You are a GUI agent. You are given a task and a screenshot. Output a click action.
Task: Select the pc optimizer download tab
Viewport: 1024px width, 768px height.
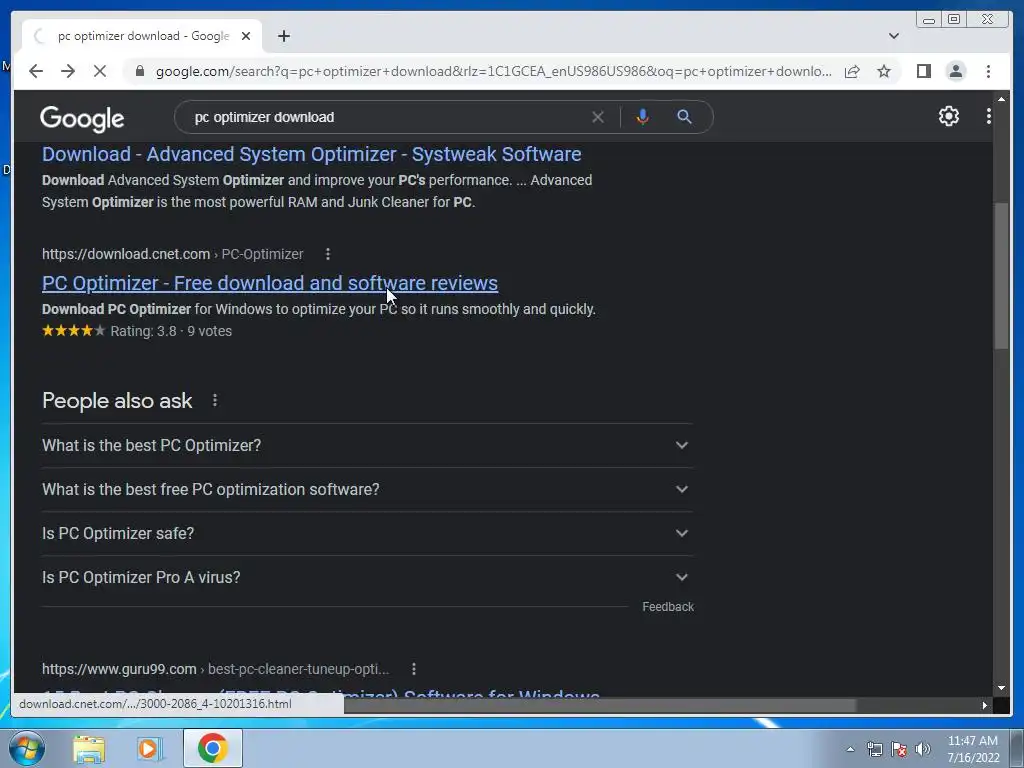click(142, 36)
